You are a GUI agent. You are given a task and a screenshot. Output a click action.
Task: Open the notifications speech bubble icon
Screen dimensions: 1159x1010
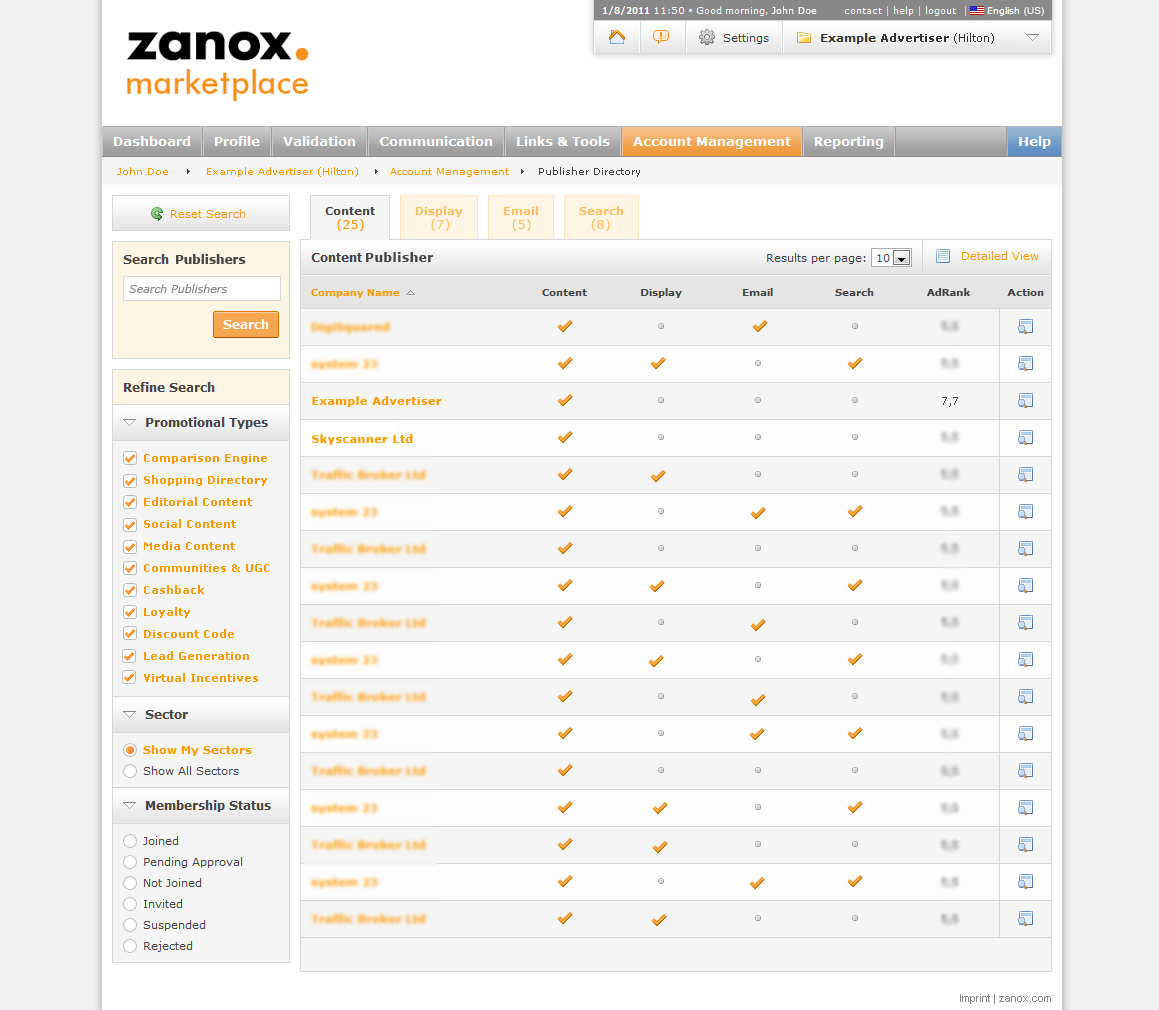(661, 37)
